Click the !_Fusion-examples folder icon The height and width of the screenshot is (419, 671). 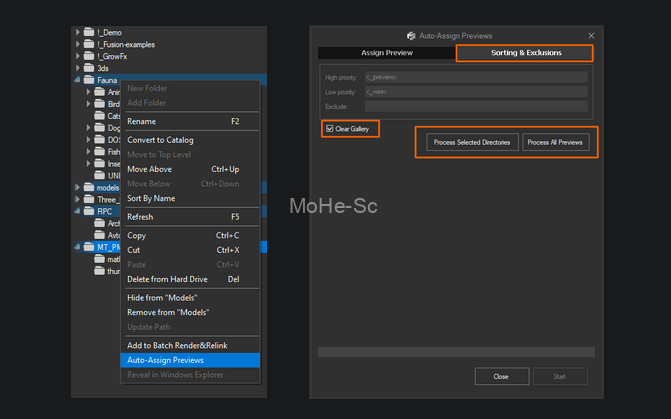tap(88, 44)
